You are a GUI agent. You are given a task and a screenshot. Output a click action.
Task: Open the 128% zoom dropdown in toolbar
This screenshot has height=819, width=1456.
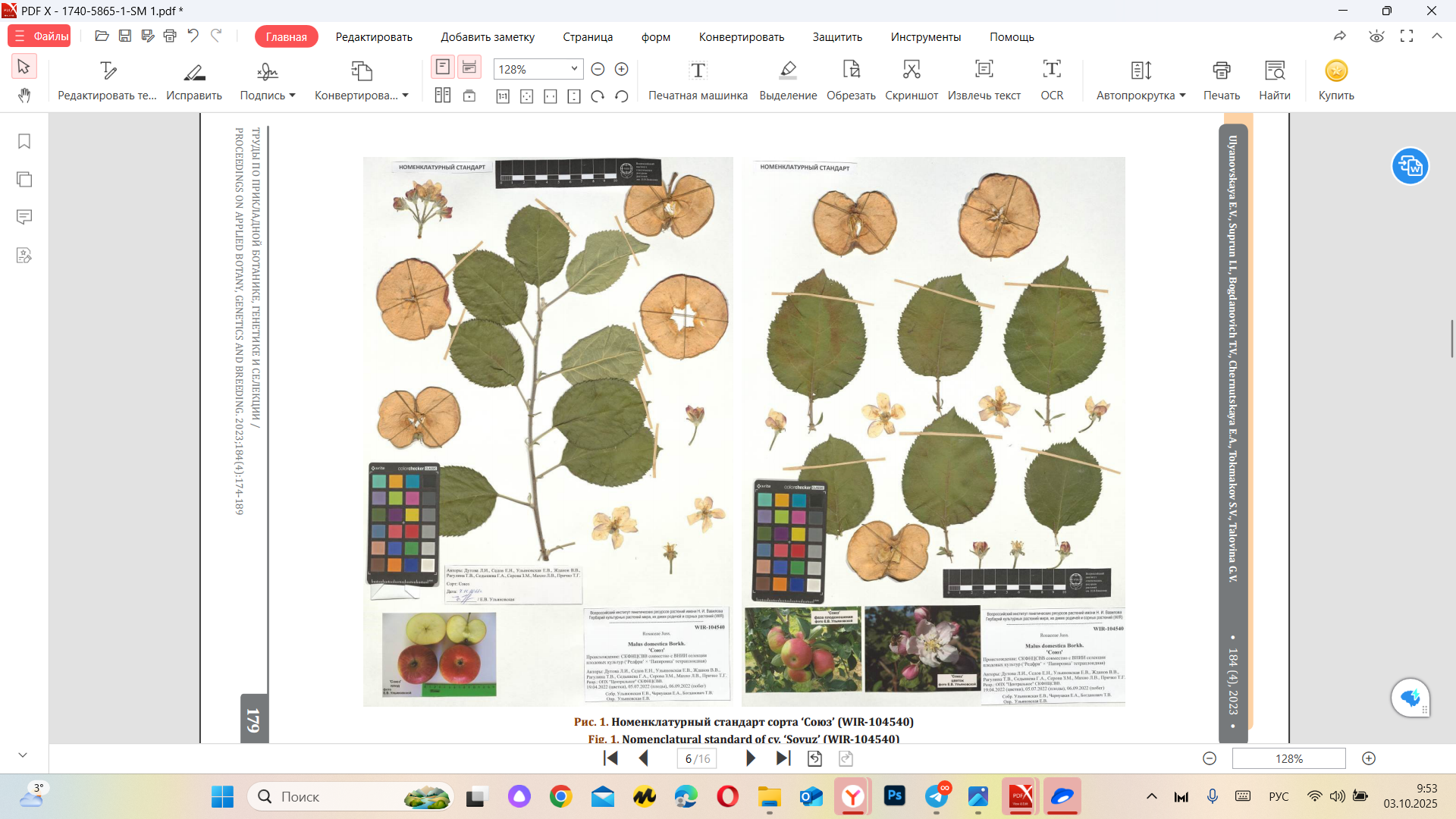(x=574, y=69)
